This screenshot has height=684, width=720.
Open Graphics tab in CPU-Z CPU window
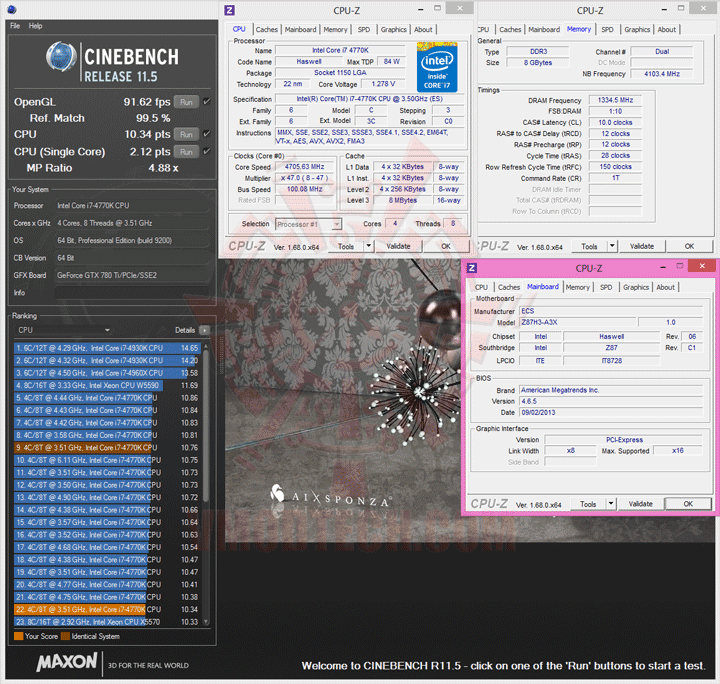pos(394,29)
